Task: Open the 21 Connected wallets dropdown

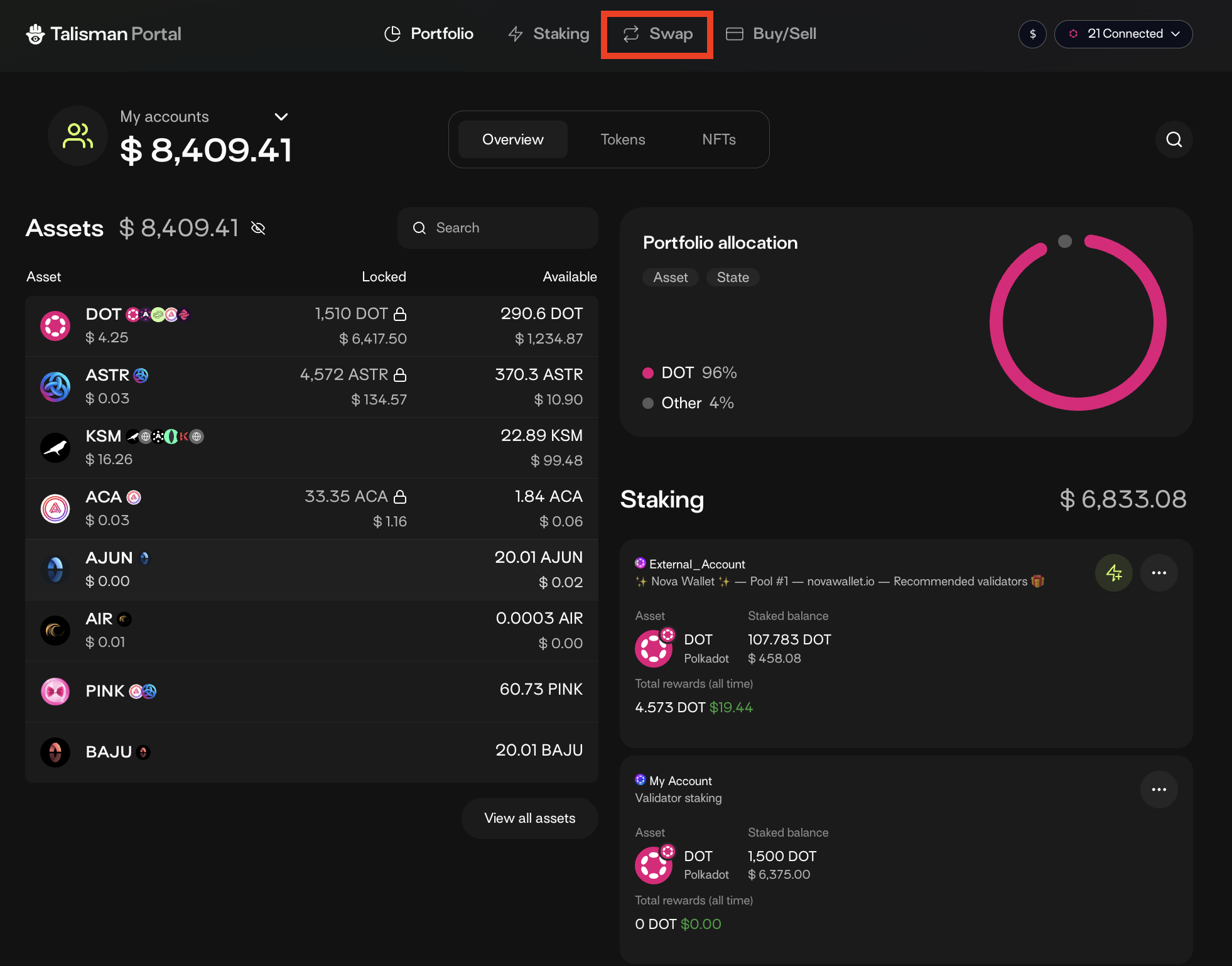Action: click(x=1123, y=34)
